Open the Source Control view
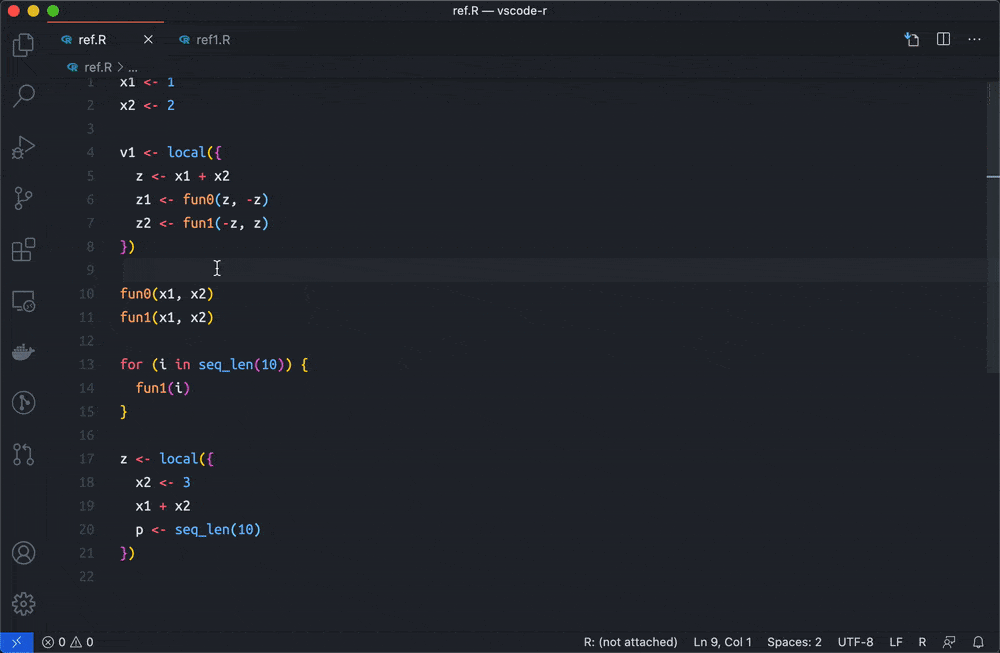Image resolution: width=1000 pixels, height=653 pixels. (24, 198)
